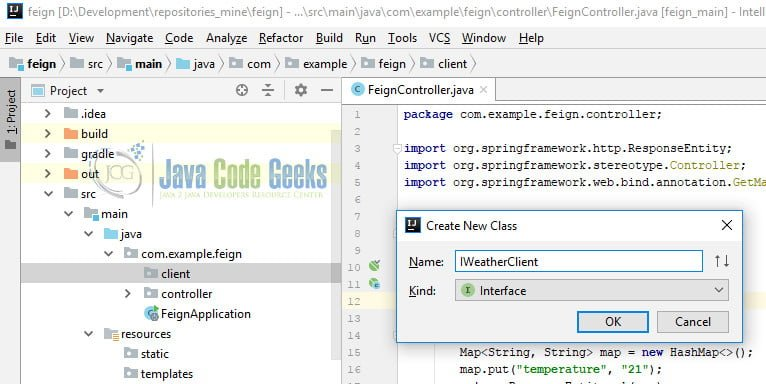Click the up-down arrows beside Name field
Viewport: 766px width, 384px height.
click(722, 261)
